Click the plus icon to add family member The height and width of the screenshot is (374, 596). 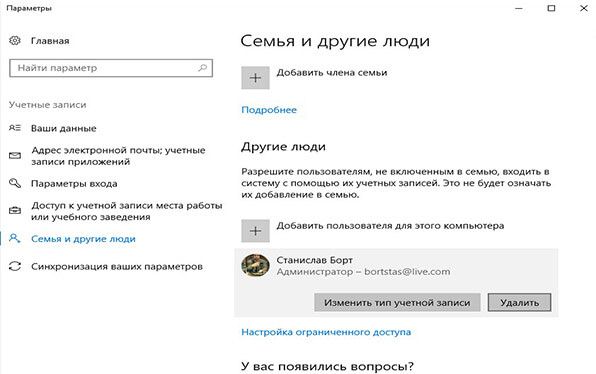click(x=255, y=78)
